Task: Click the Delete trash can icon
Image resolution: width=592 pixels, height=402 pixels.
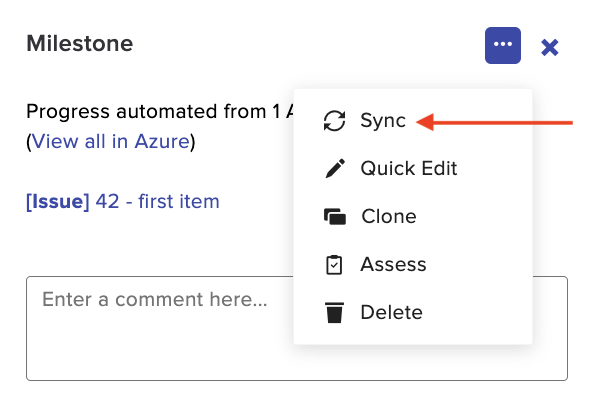Action: [335, 313]
